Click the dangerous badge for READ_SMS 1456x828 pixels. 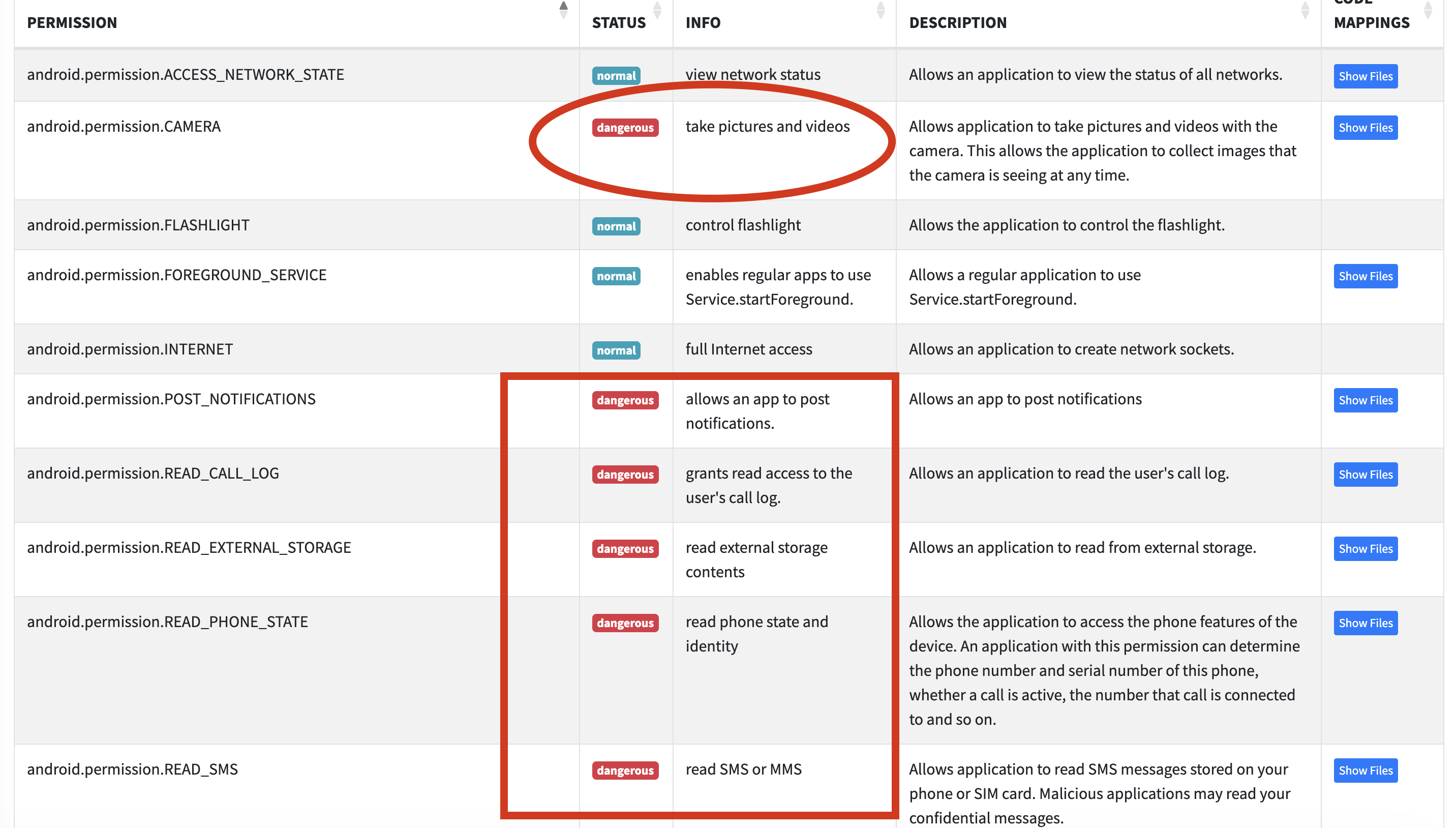point(625,771)
